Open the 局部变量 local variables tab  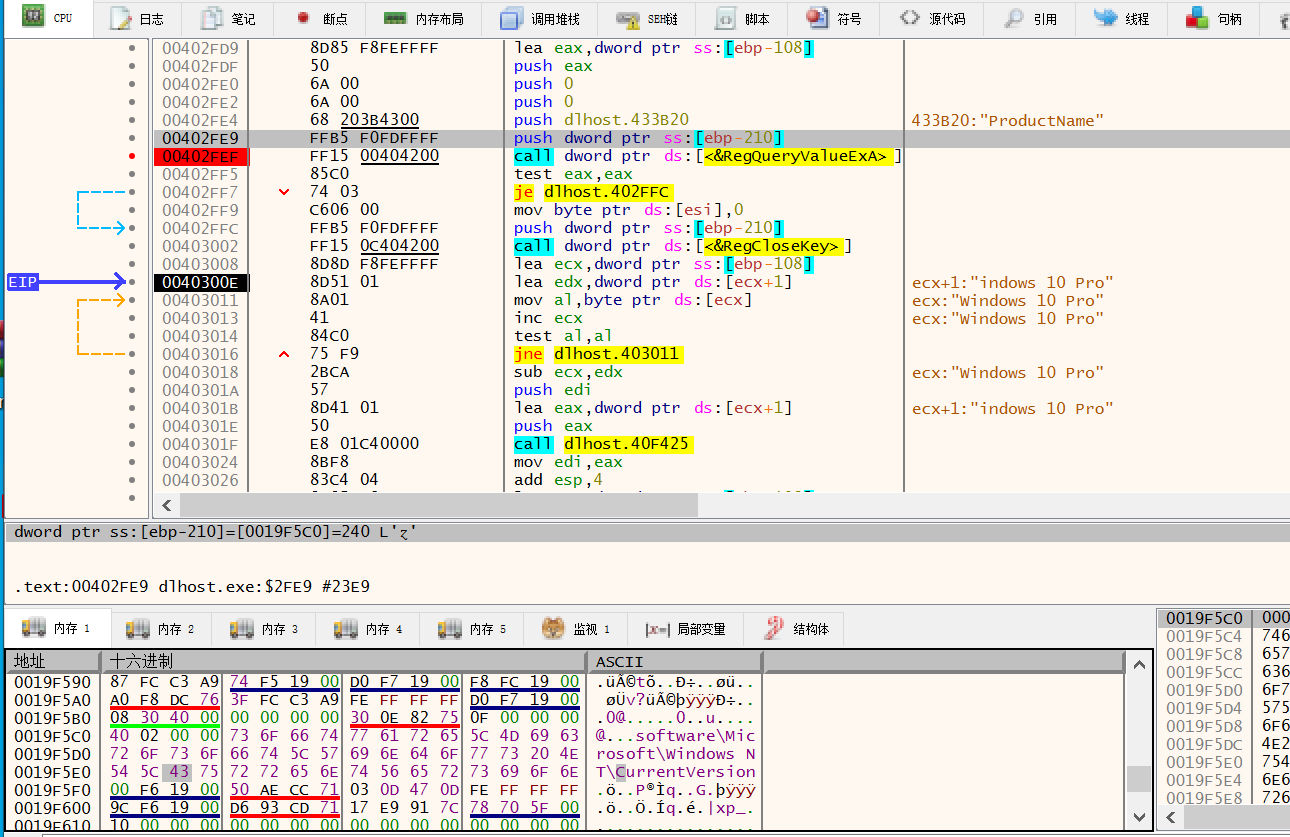[x=685, y=629]
